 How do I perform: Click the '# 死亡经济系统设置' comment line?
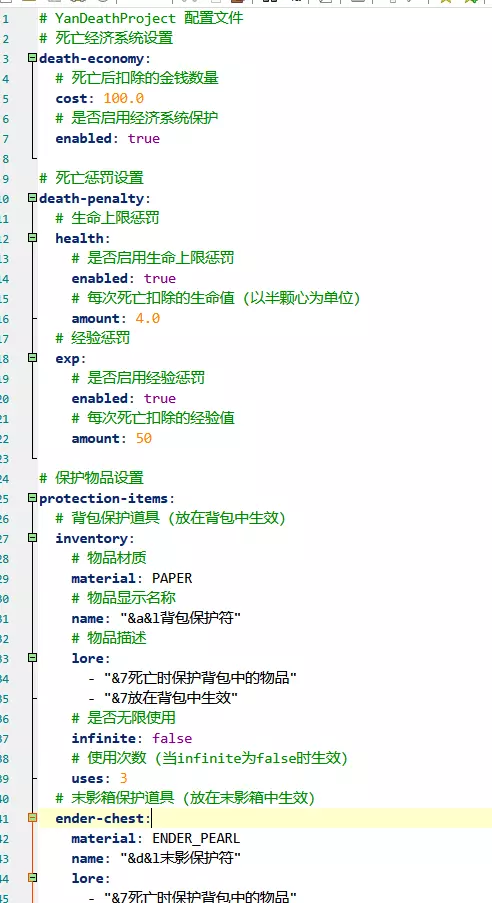pos(106,39)
